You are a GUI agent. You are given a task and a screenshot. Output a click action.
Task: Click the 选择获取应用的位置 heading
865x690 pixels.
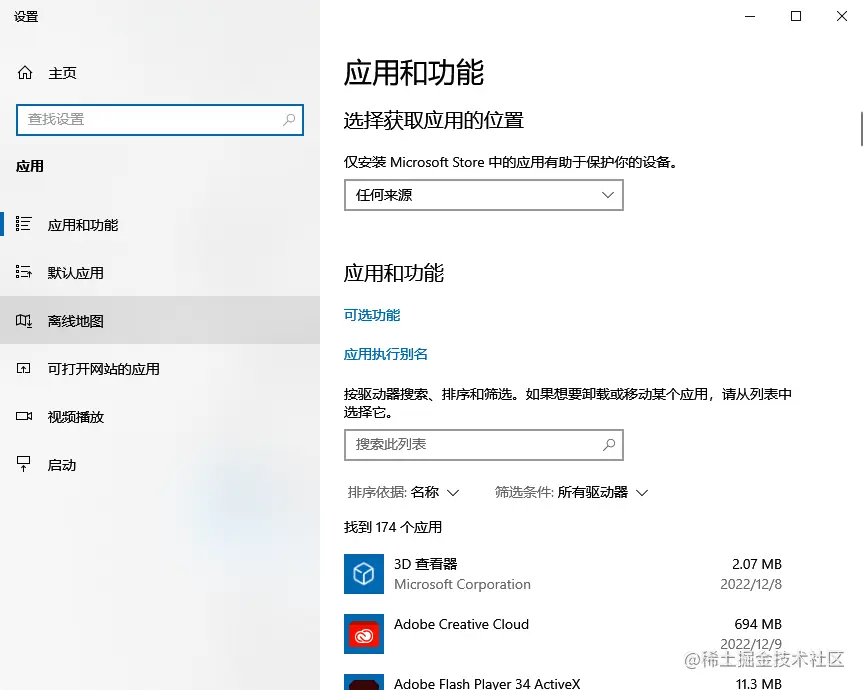(x=434, y=120)
